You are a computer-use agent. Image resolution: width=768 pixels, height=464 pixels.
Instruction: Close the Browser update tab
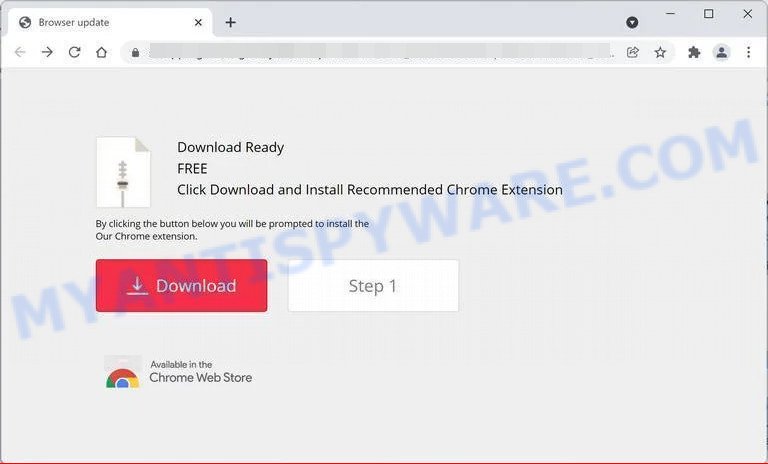198,23
